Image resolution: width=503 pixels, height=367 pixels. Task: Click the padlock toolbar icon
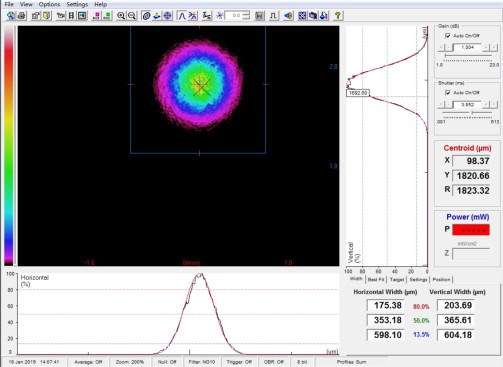click(x=36, y=15)
